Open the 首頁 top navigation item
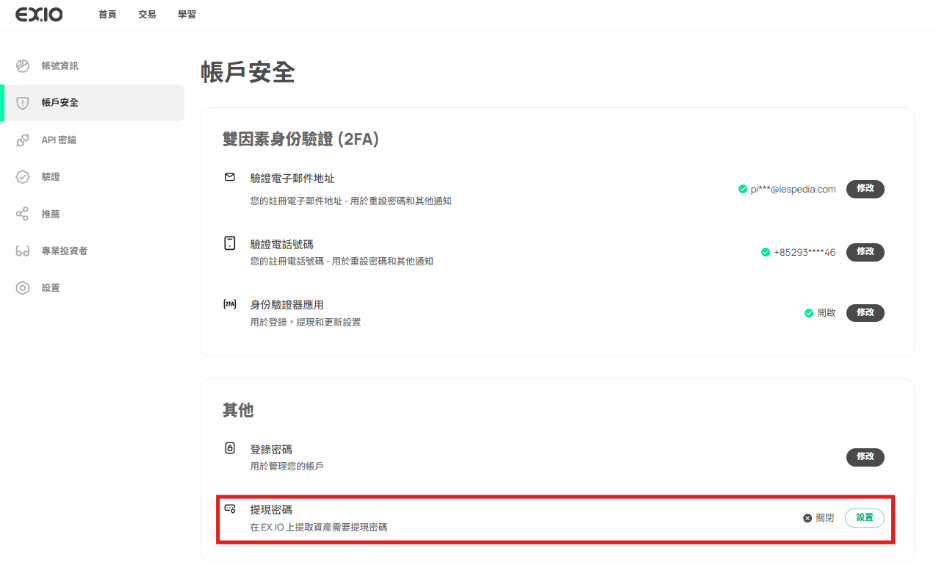The height and width of the screenshot is (582, 936). [x=107, y=14]
